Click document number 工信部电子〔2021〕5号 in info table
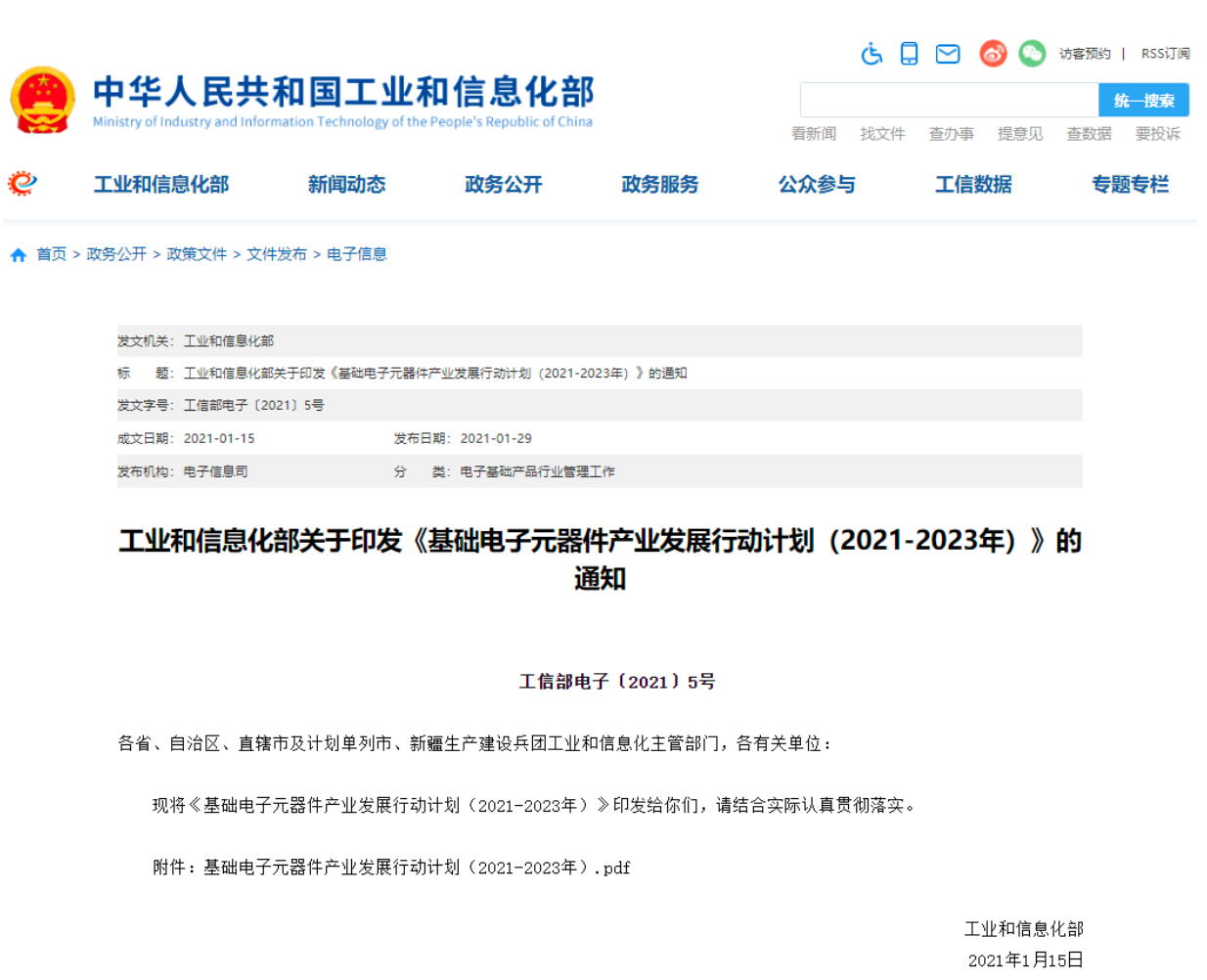This screenshot has width=1207, height=980. tap(254, 405)
